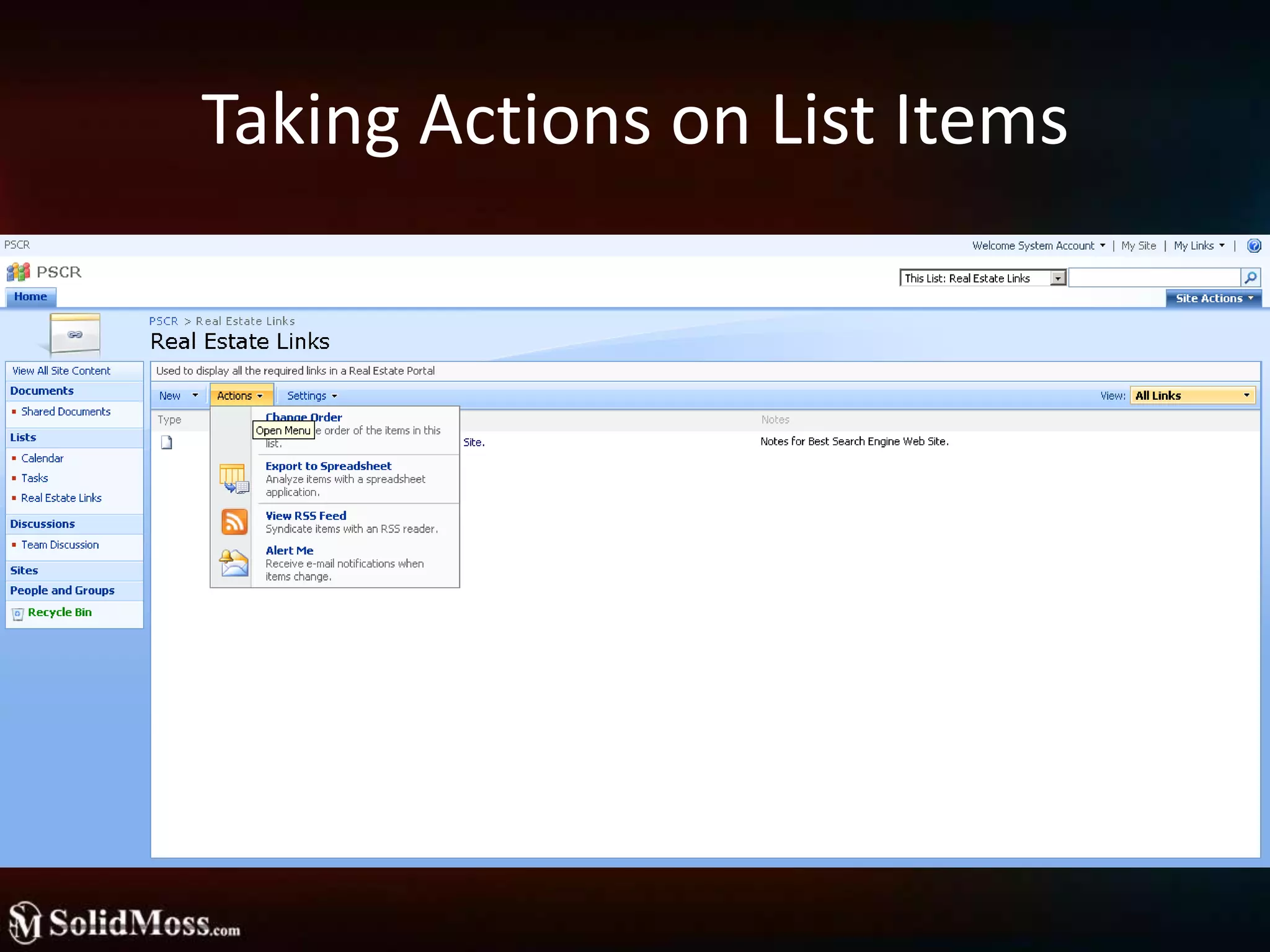Image resolution: width=1270 pixels, height=952 pixels.
Task: Expand the All Links view dropdown
Action: click(1246, 395)
